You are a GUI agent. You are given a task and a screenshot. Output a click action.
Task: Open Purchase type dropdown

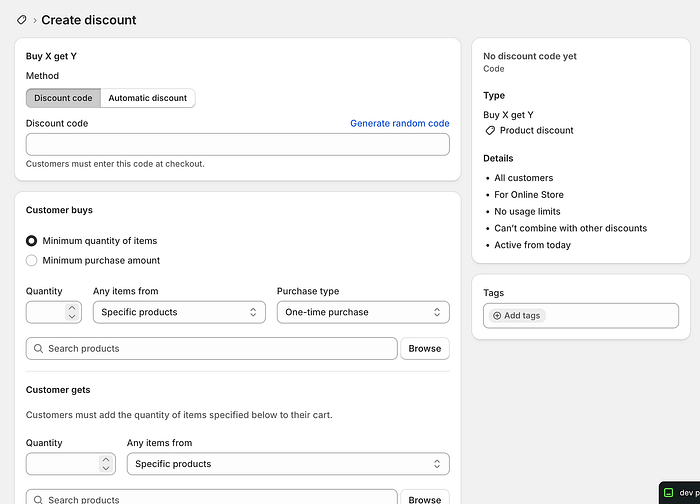tap(363, 312)
